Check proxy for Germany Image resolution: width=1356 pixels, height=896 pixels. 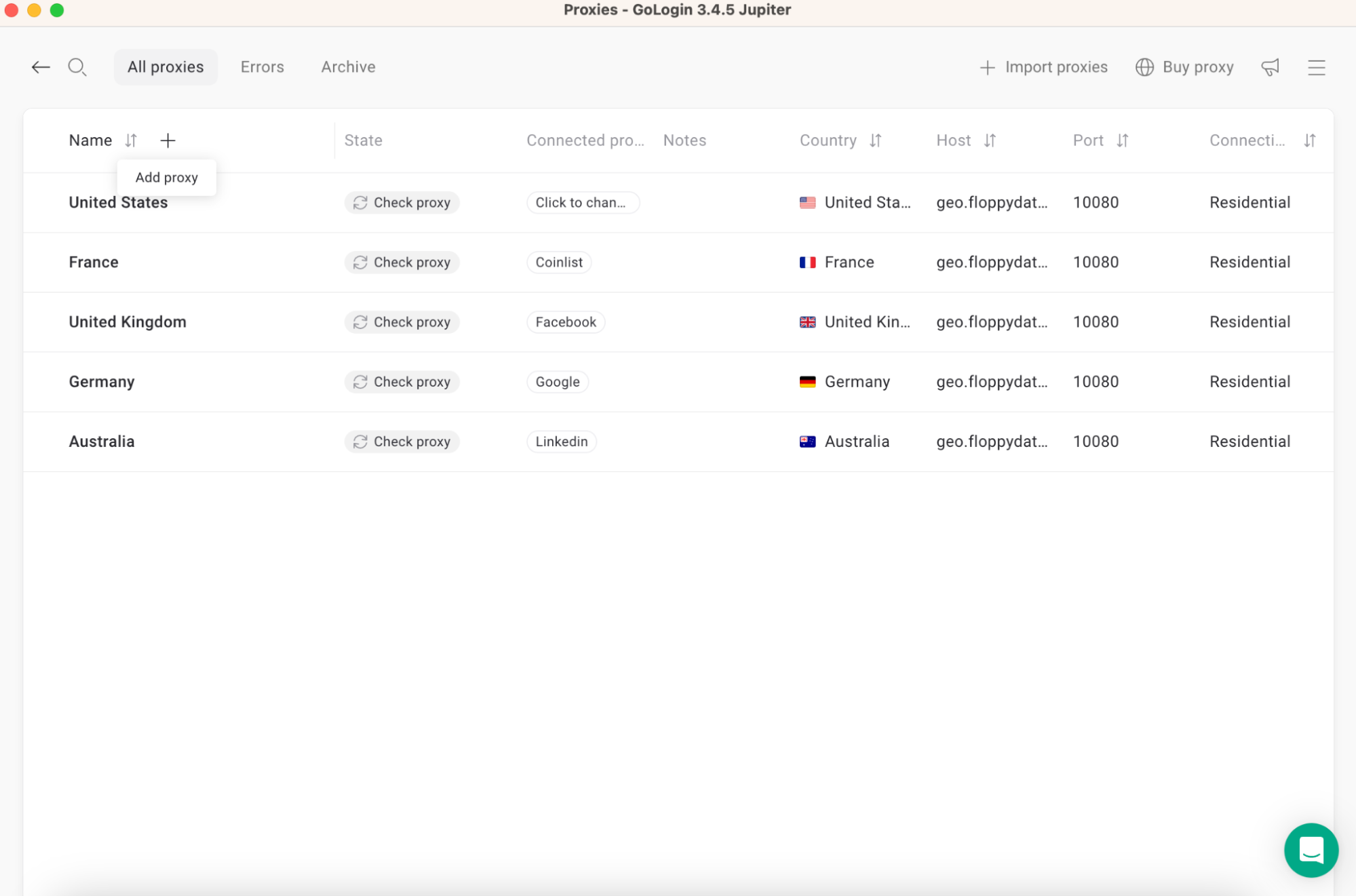click(402, 382)
